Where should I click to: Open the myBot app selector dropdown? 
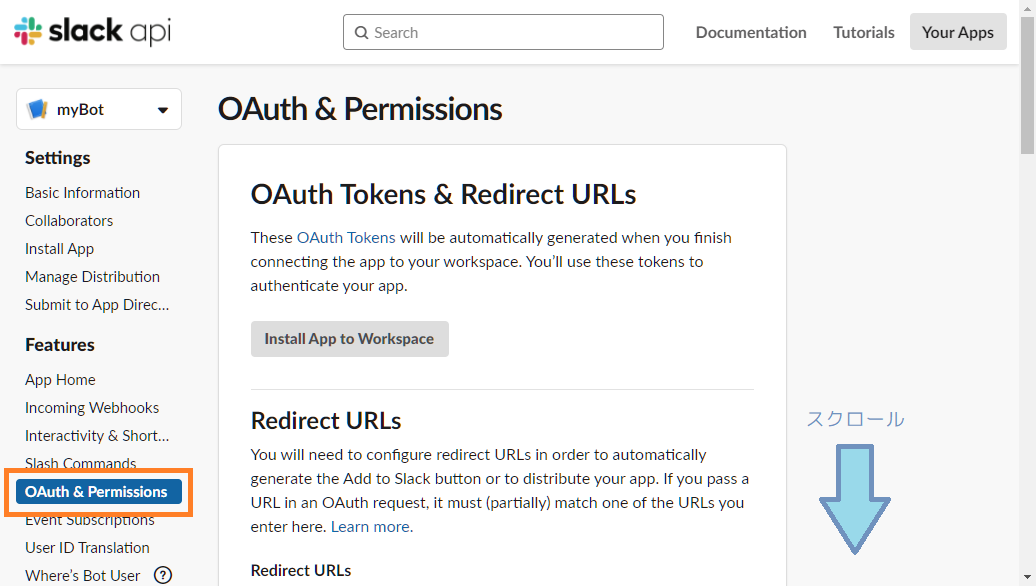162,110
